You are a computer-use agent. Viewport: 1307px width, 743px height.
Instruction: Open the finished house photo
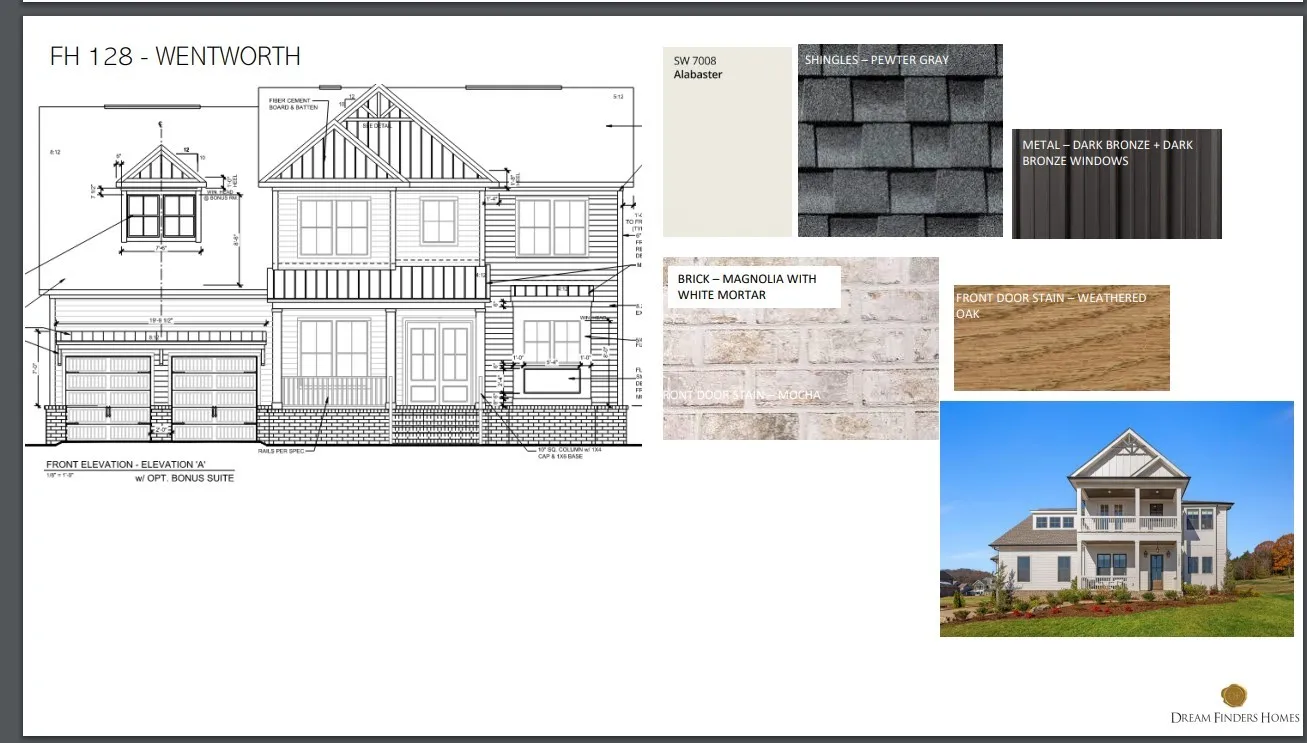[x=1116, y=519]
